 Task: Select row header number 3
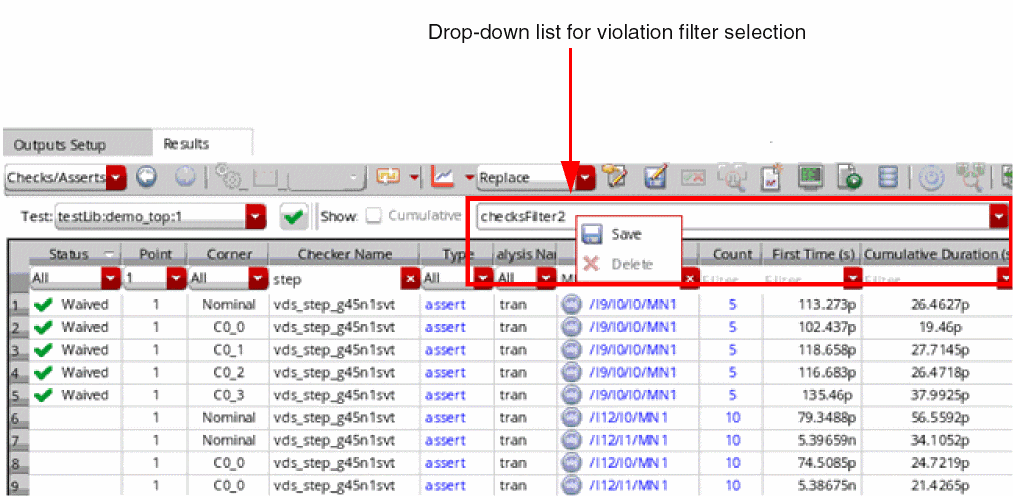pos(17,350)
